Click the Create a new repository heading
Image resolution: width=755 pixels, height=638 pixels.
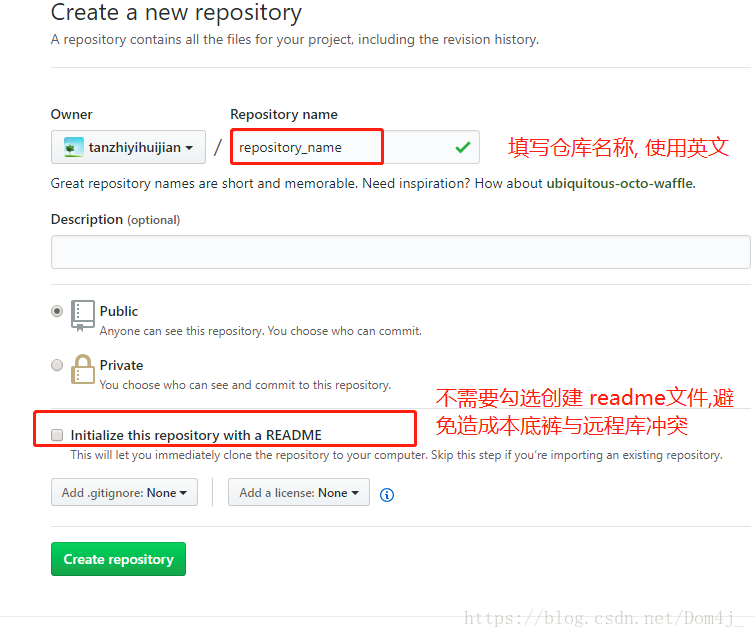(x=176, y=13)
